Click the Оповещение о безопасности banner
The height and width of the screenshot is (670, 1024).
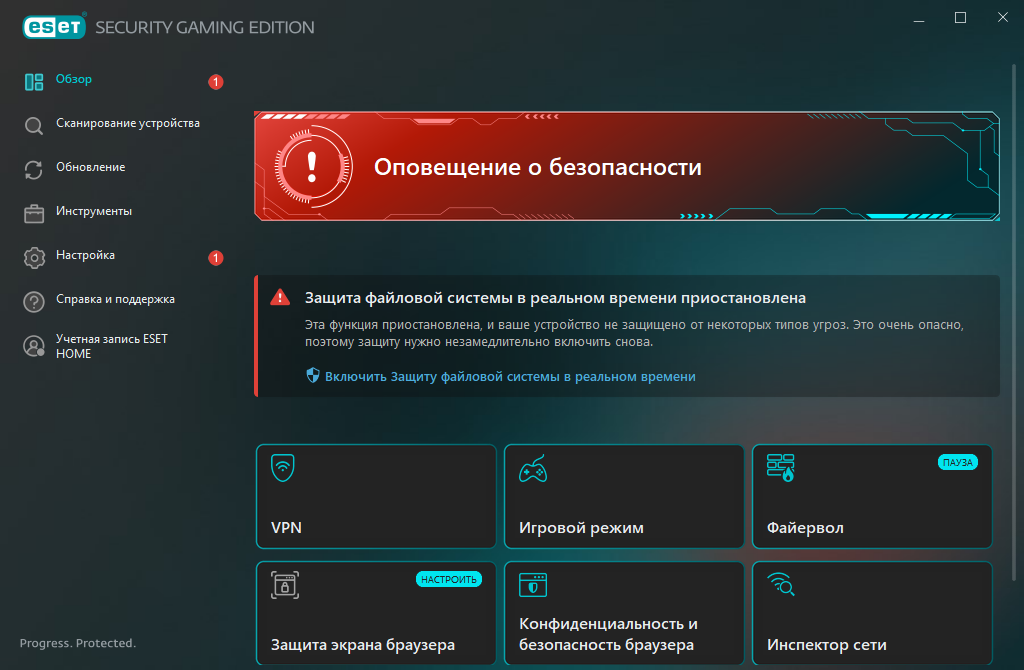click(x=626, y=166)
